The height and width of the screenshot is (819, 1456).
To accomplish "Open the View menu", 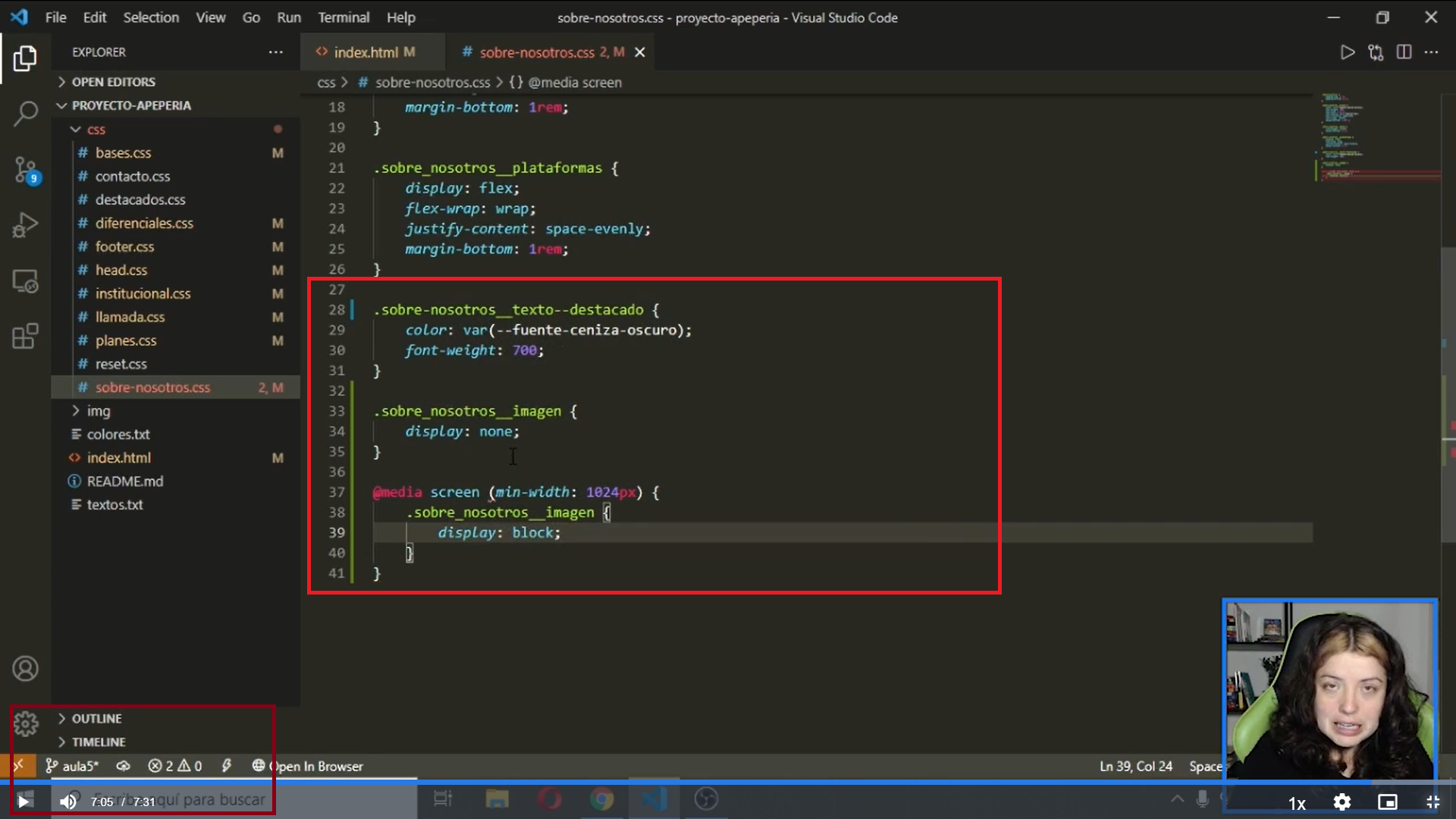I will click(x=211, y=17).
